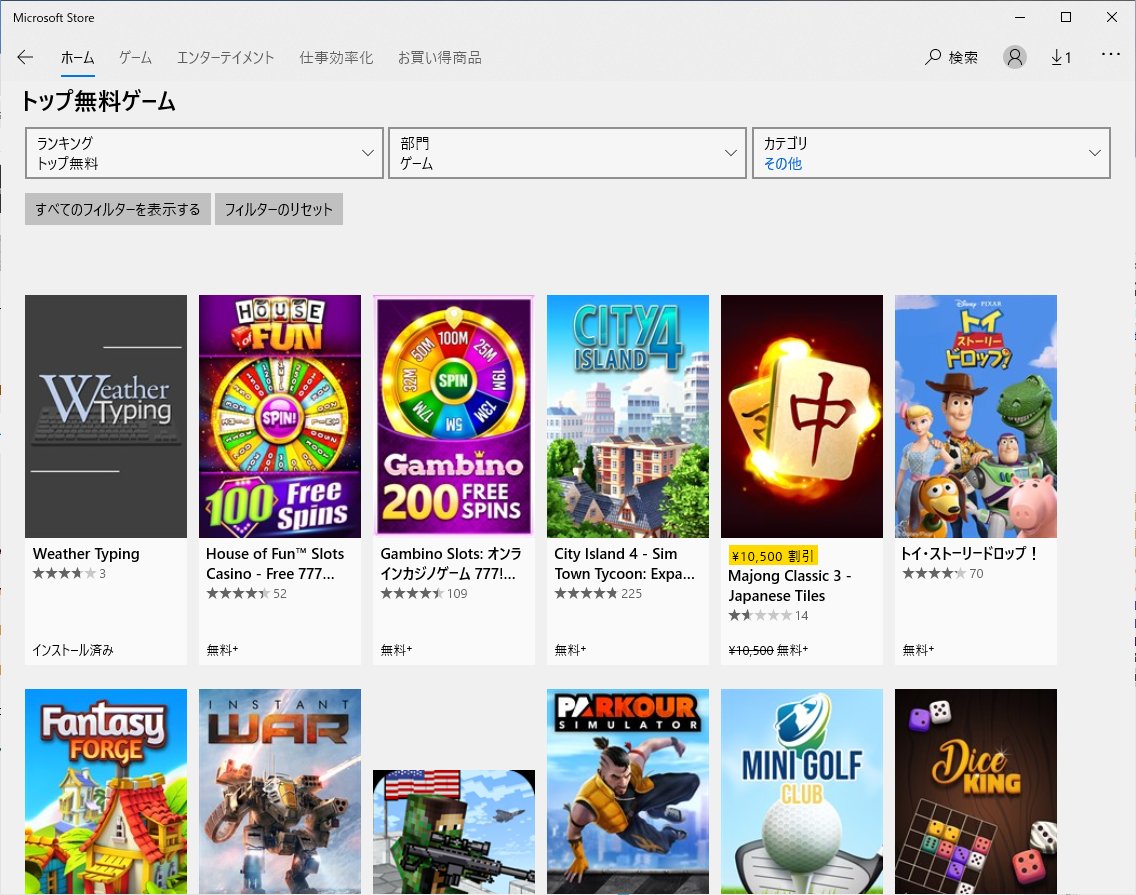Viewport: 1136px width, 895px height.
Task: Open the Instant War game tile
Action: [x=280, y=791]
